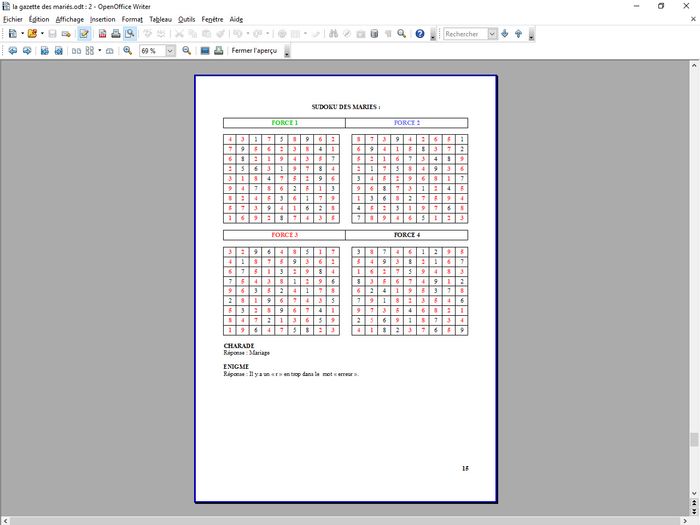Export directly as PDF icon

(x=102, y=33)
